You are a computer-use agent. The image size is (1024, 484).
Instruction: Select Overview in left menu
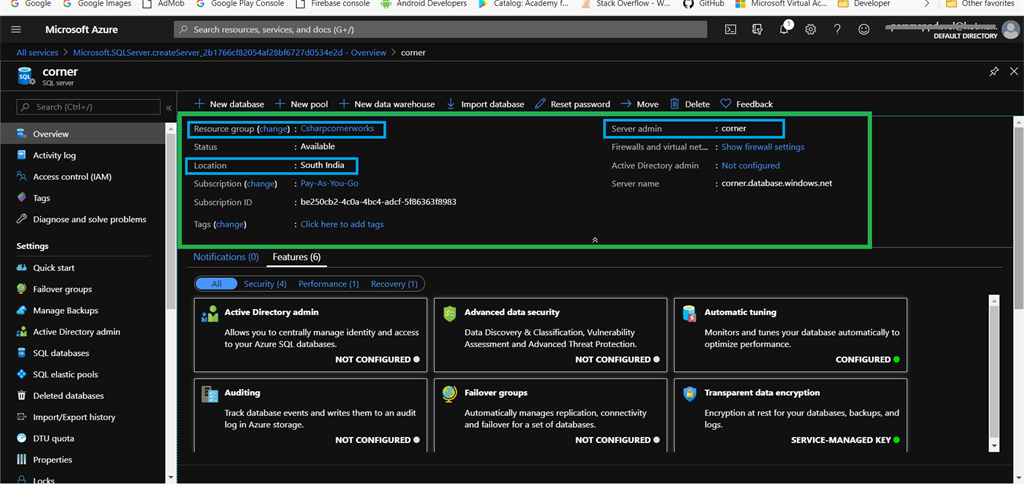click(83, 134)
